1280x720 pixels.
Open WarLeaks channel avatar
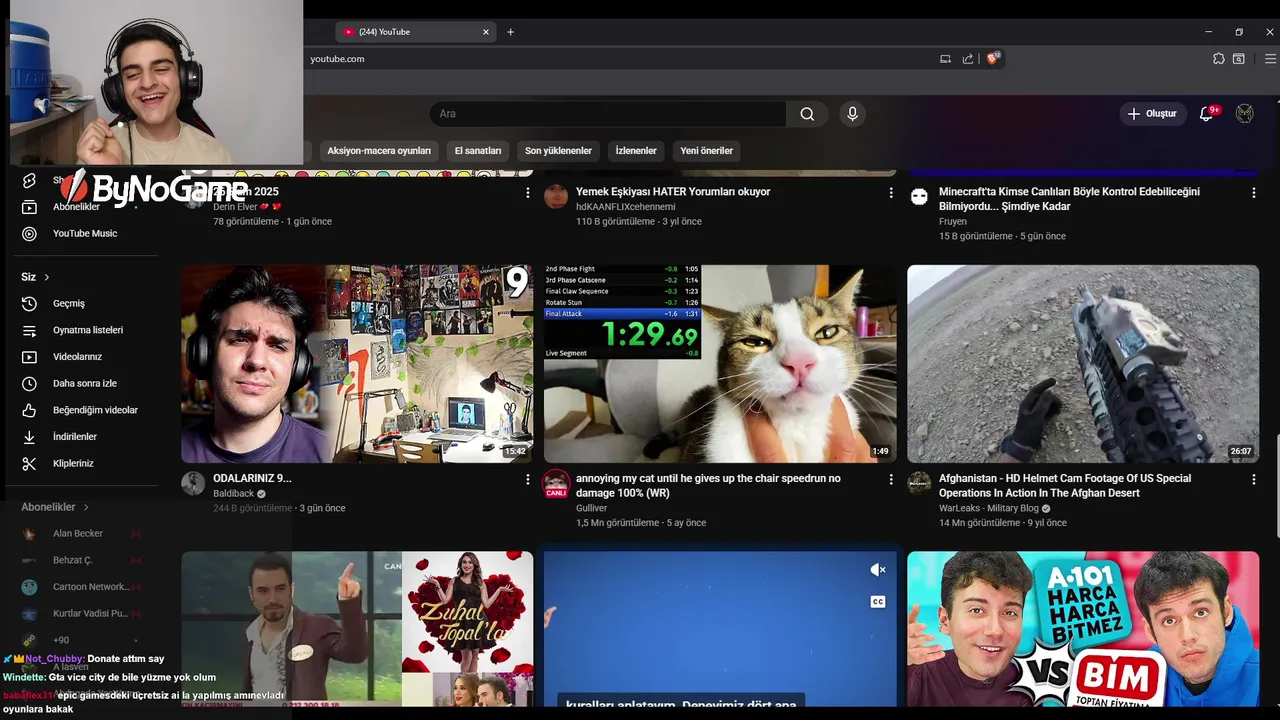point(919,484)
